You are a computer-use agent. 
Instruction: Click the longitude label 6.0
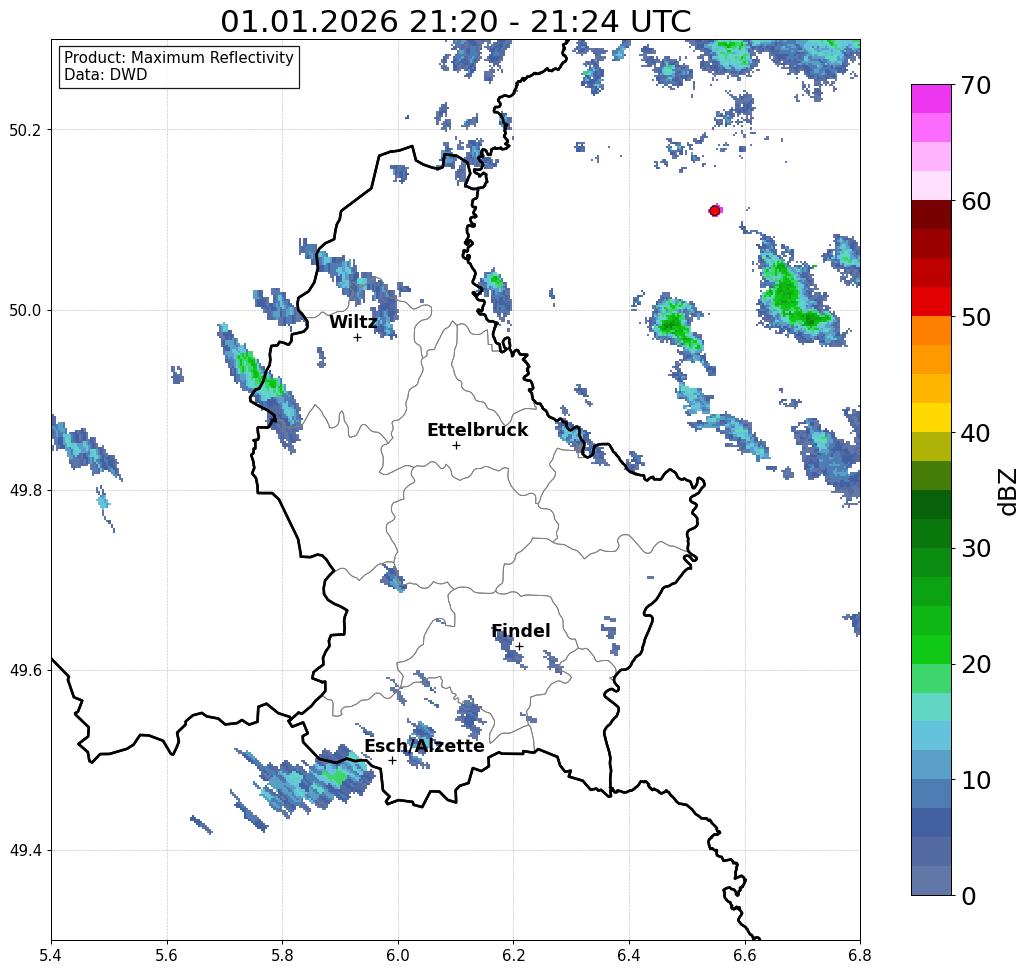398,955
